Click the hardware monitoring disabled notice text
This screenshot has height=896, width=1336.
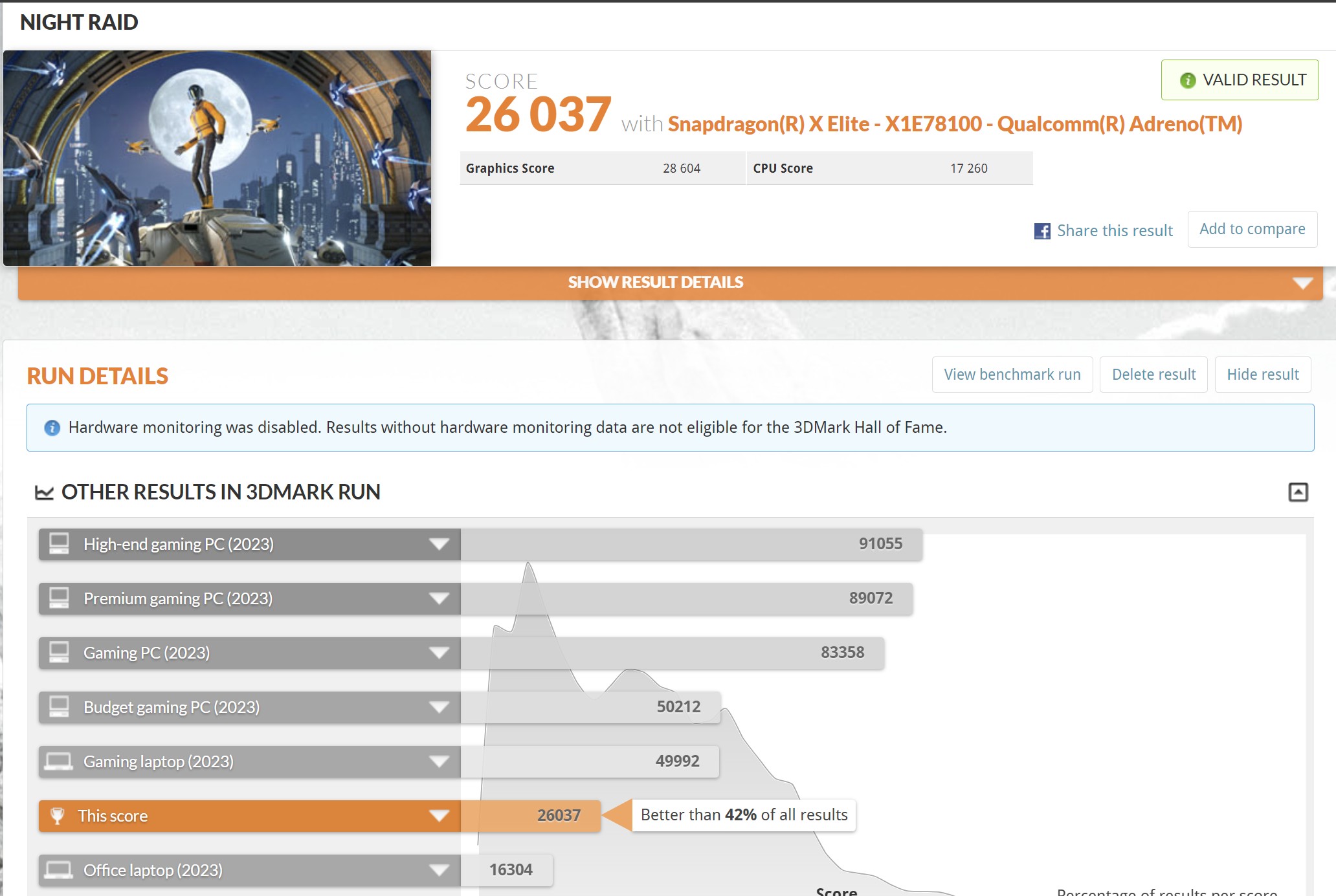click(507, 428)
